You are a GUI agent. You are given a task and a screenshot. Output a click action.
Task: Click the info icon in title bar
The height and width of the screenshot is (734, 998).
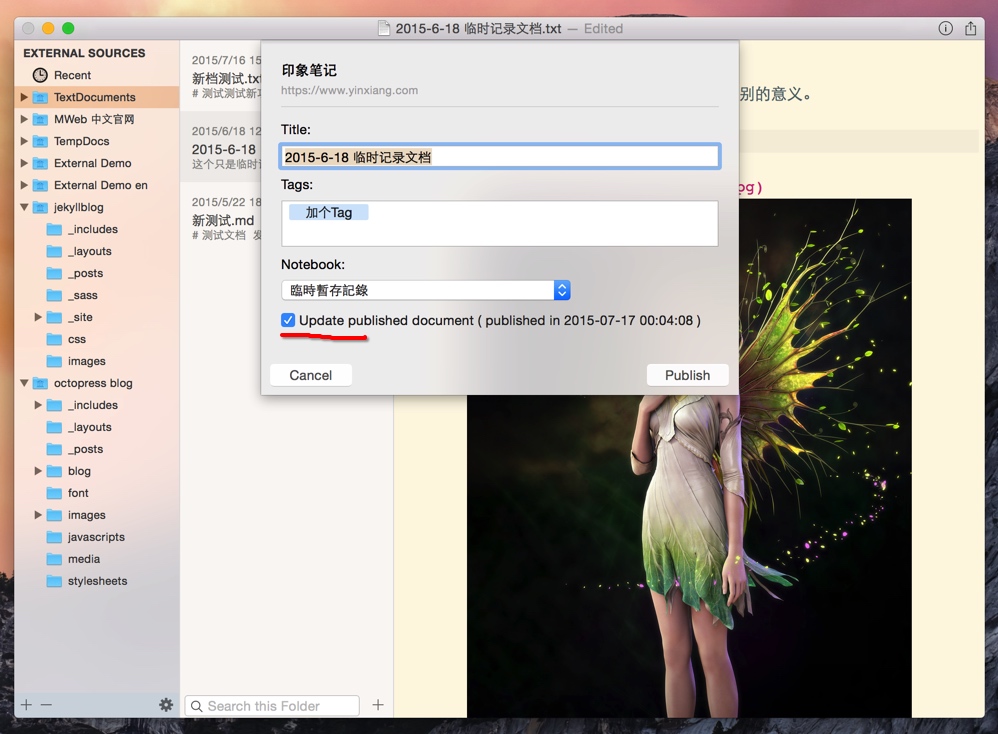pyautogui.click(x=945, y=28)
